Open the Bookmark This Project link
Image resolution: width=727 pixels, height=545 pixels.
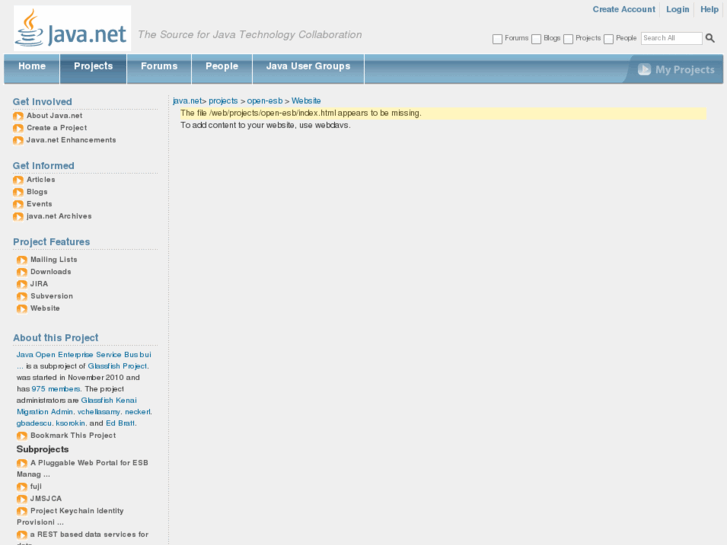click(x=73, y=435)
